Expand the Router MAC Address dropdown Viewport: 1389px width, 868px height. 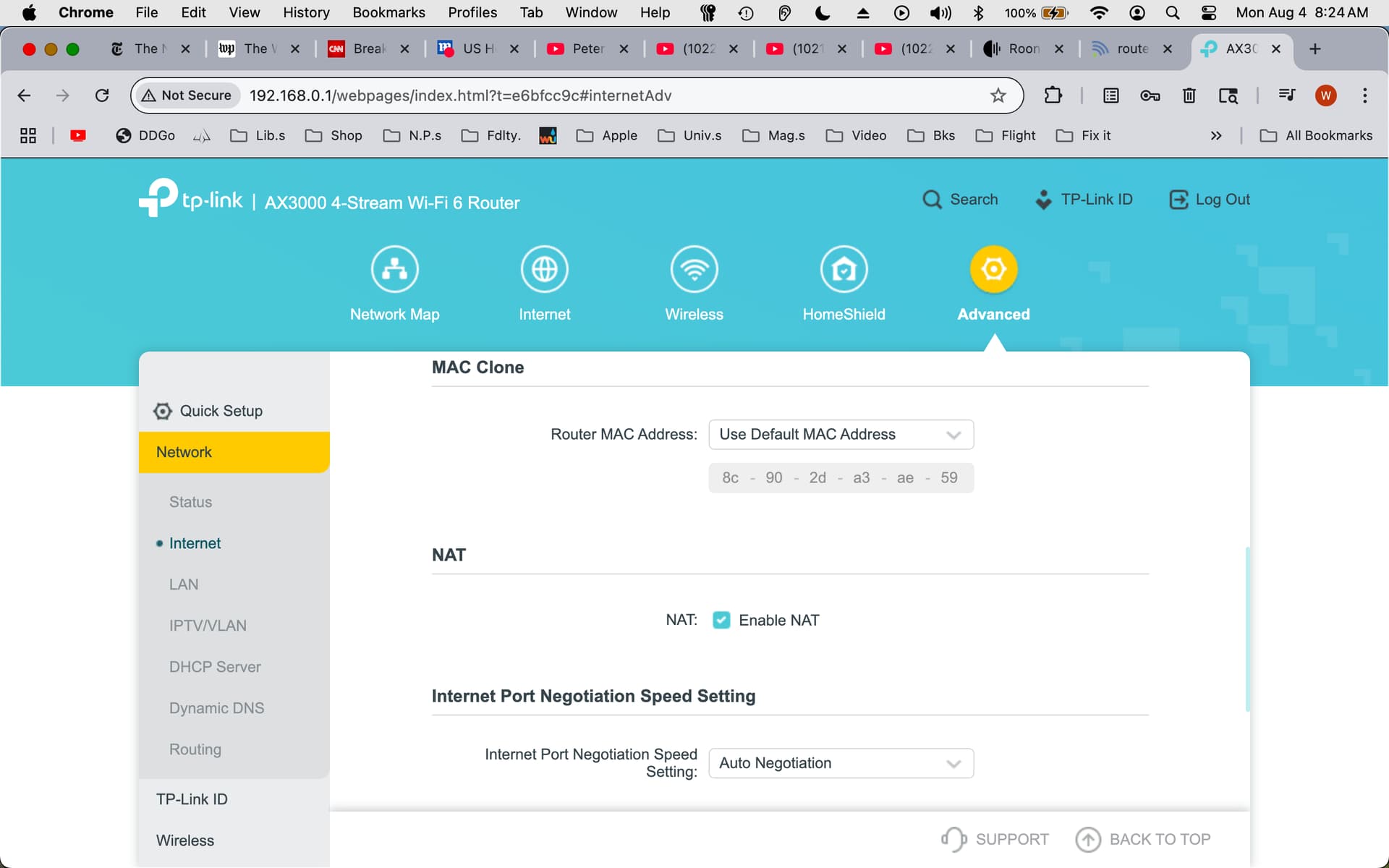pos(841,434)
